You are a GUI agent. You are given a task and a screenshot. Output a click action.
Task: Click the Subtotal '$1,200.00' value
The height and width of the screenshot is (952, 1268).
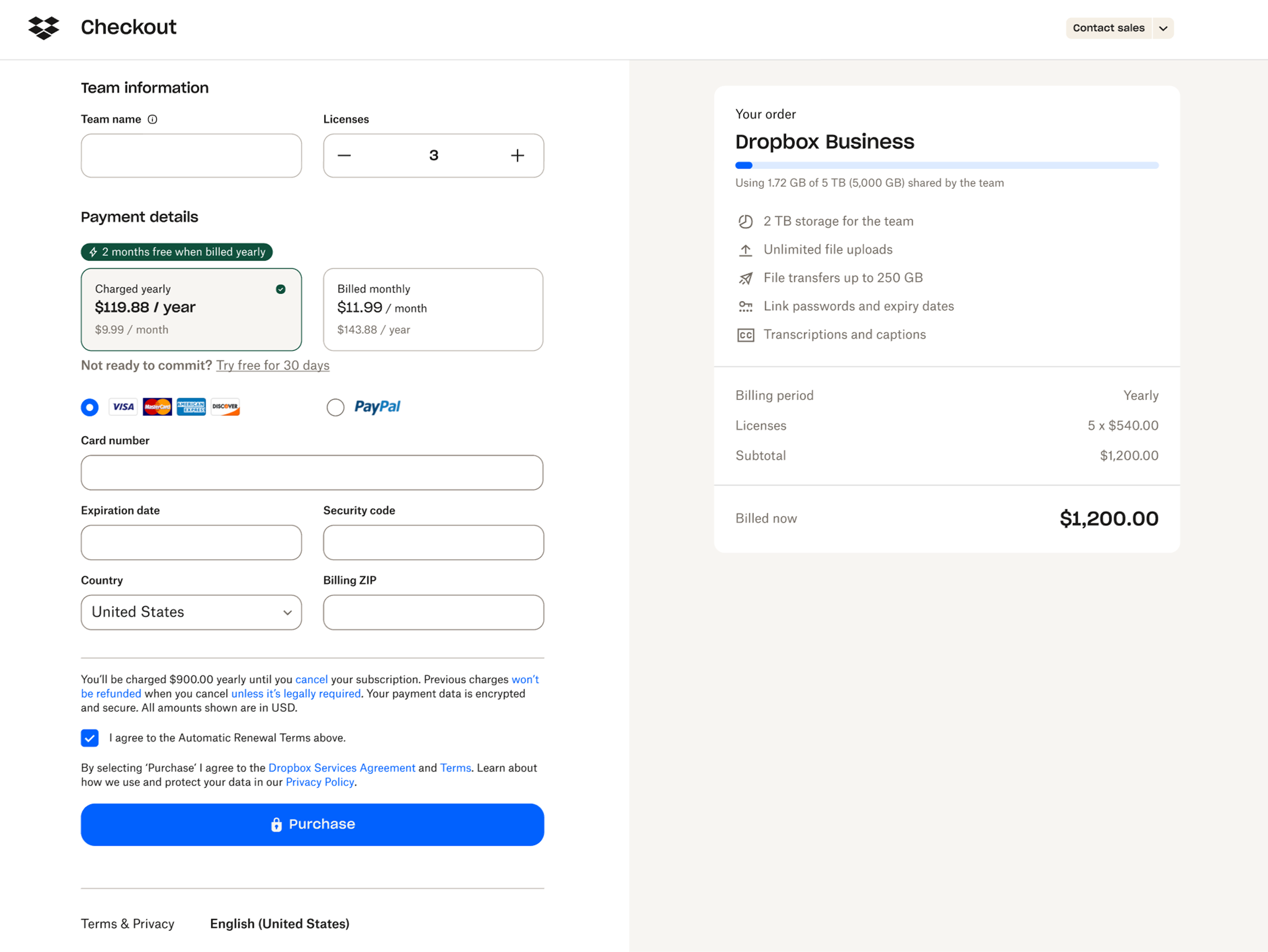[x=1129, y=455]
